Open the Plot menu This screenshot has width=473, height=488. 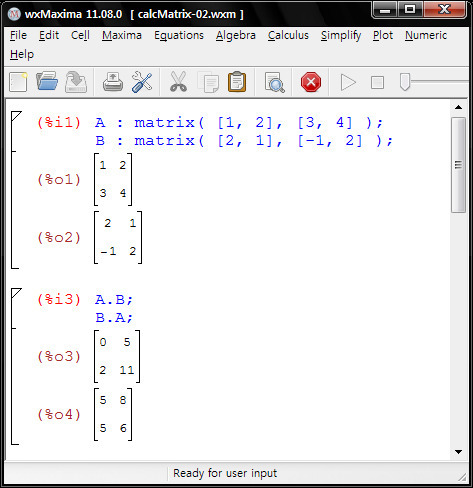pos(383,35)
